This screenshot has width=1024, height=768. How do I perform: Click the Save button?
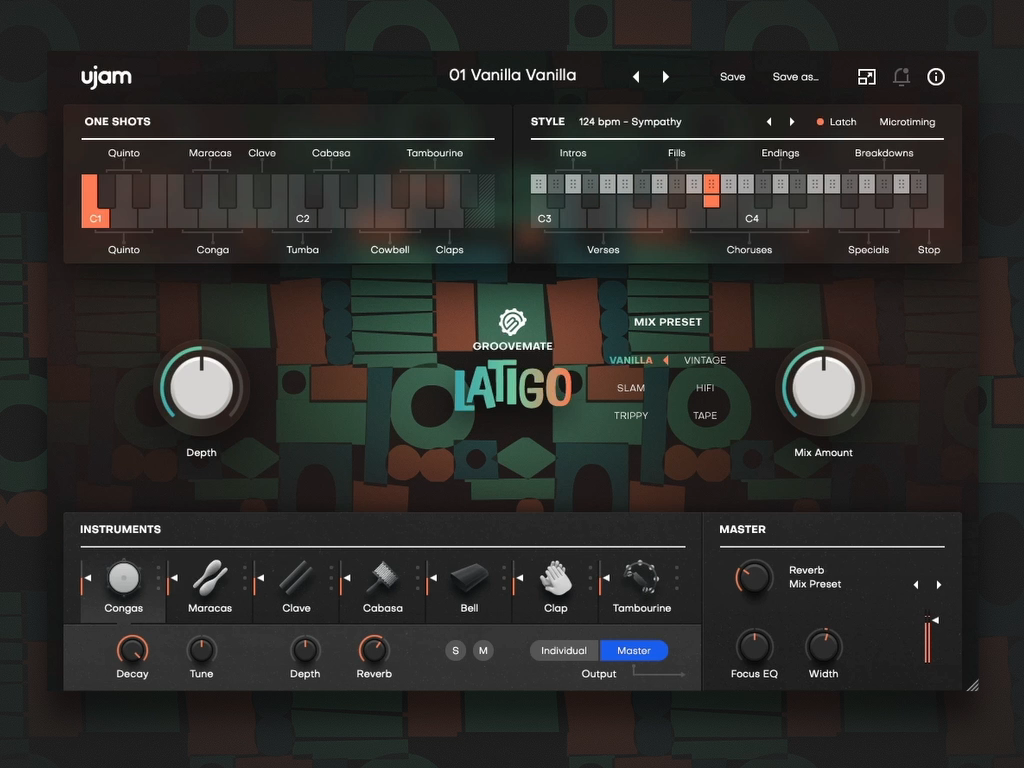[x=733, y=77]
